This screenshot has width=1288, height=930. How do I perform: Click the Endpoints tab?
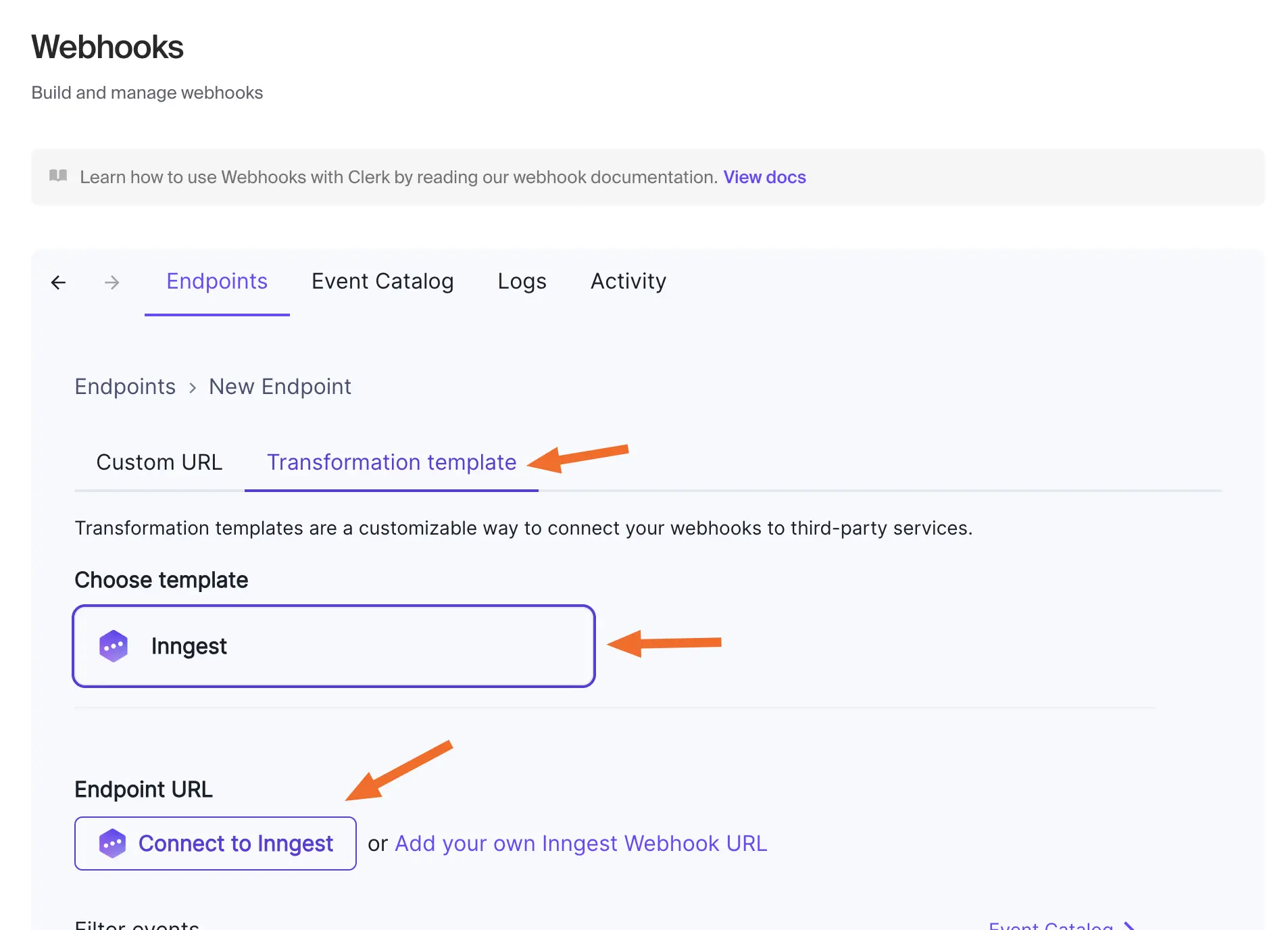click(217, 282)
